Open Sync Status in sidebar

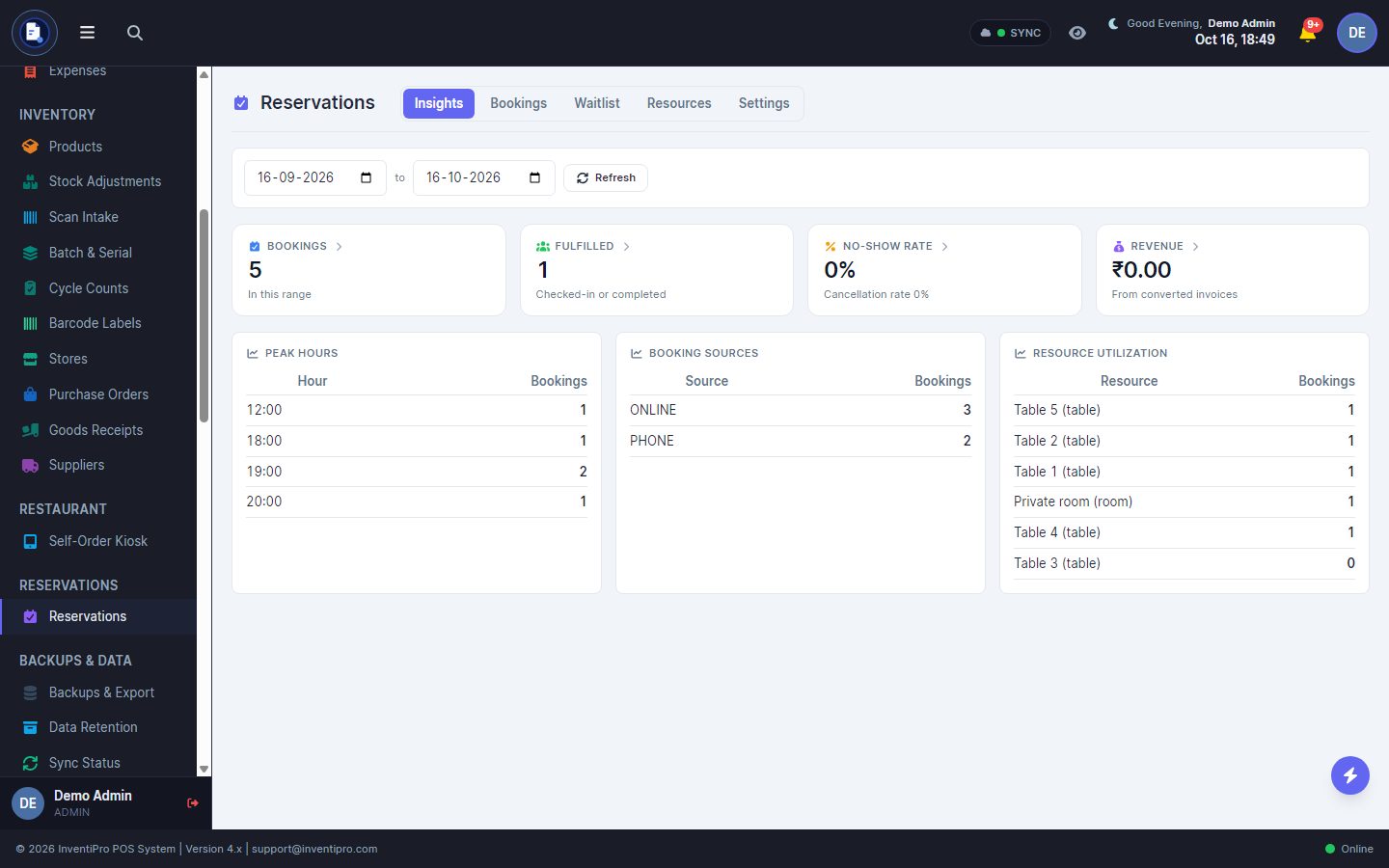(98, 763)
